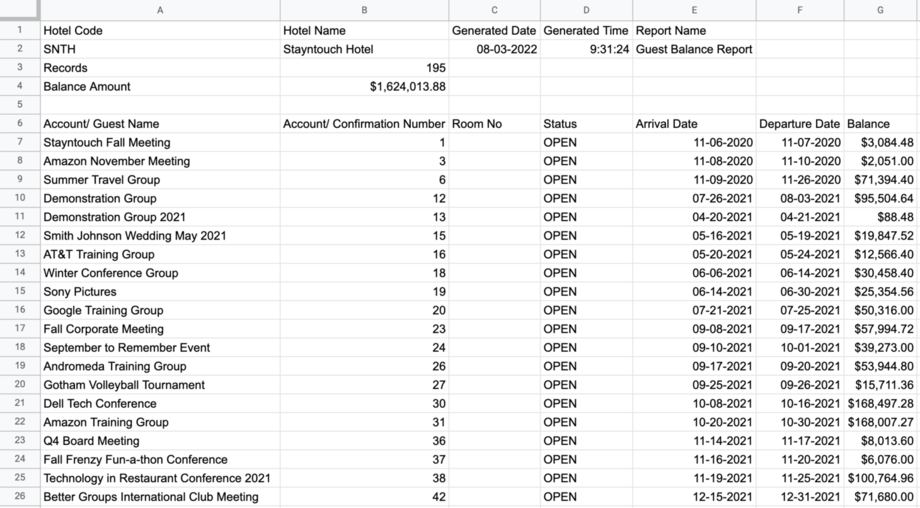
Task: Select column A header
Action: point(160,10)
